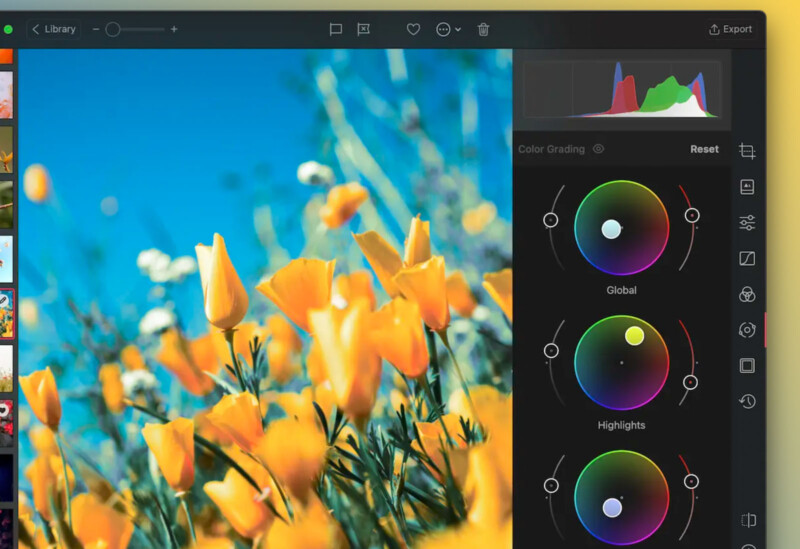Click the zoom out minus button
The width and height of the screenshot is (800, 549).
[x=95, y=29]
